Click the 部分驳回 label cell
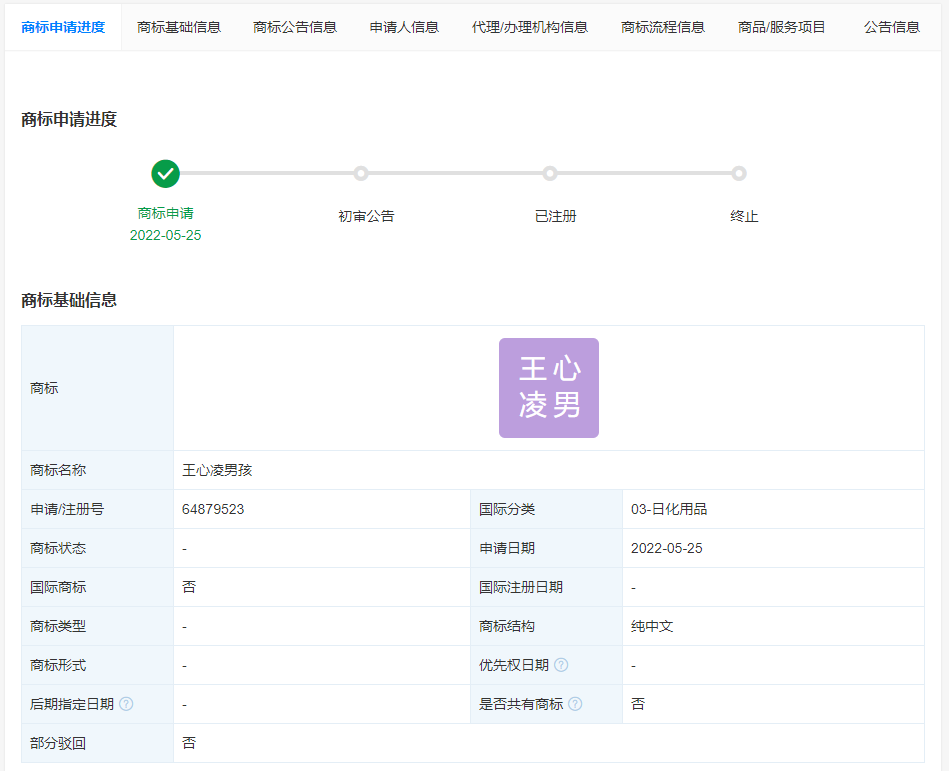This screenshot has width=949, height=771. 97,743
